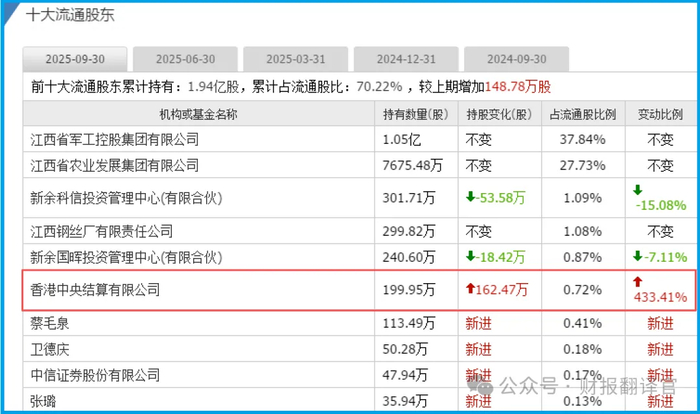Screen dimensions: 700x414
Task: Click the 113.49万 holding value
Action: [x=408, y=323]
